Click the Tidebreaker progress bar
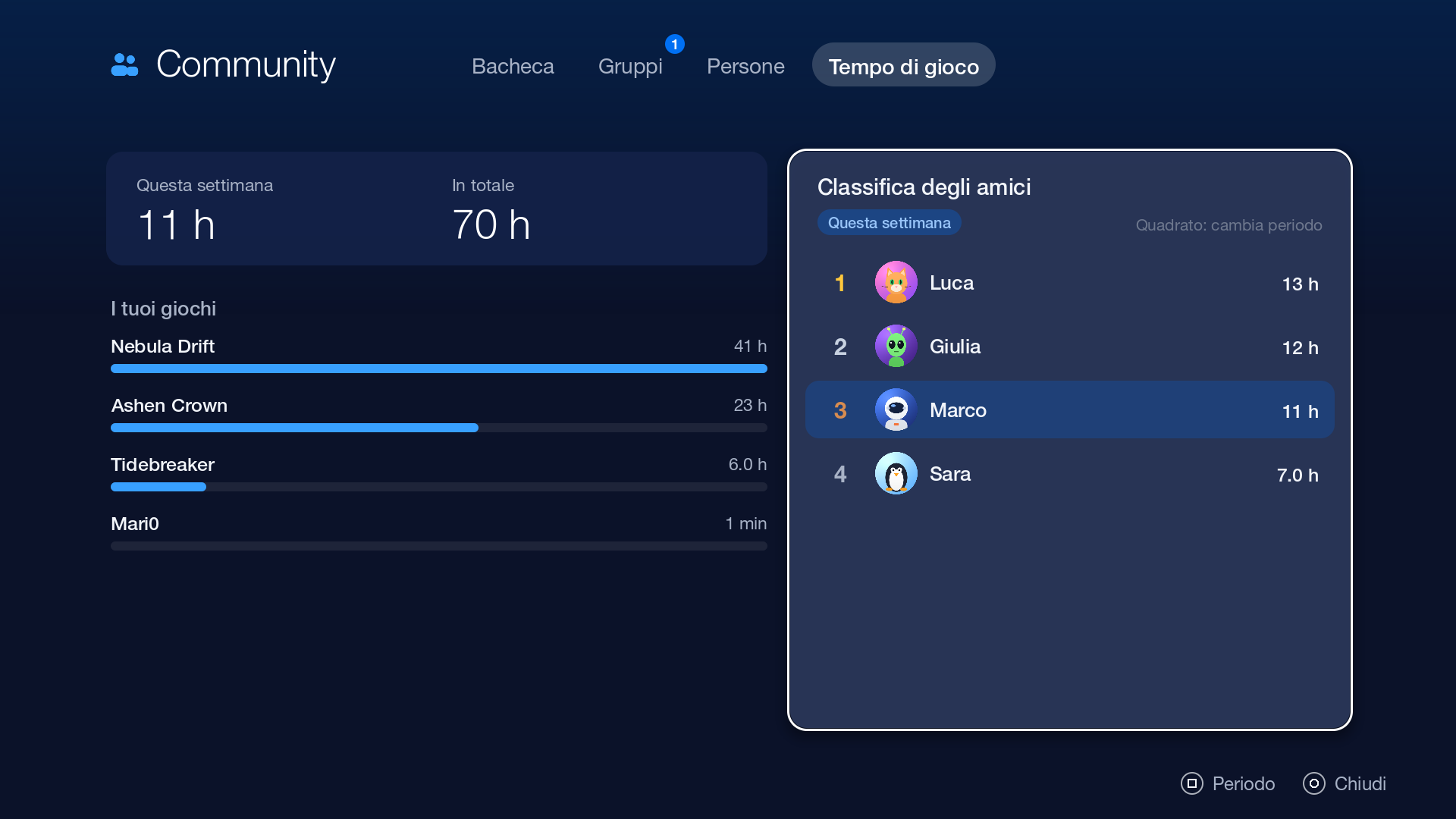1456x819 pixels. click(439, 487)
